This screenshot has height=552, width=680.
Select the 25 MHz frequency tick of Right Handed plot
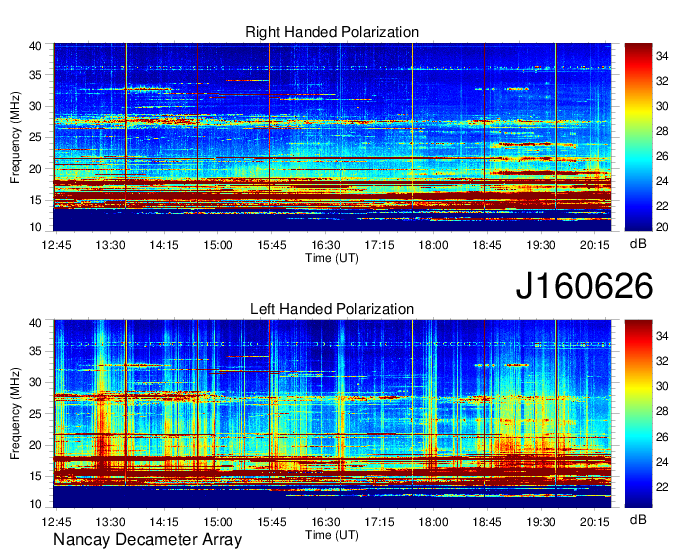[35, 137]
